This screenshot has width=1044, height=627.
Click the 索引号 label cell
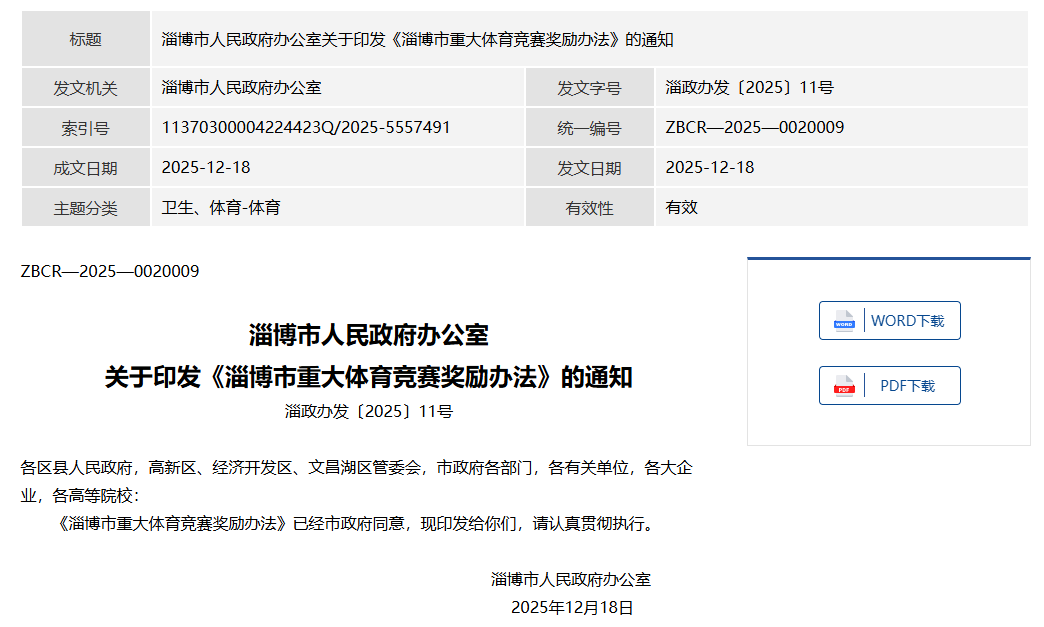point(85,128)
